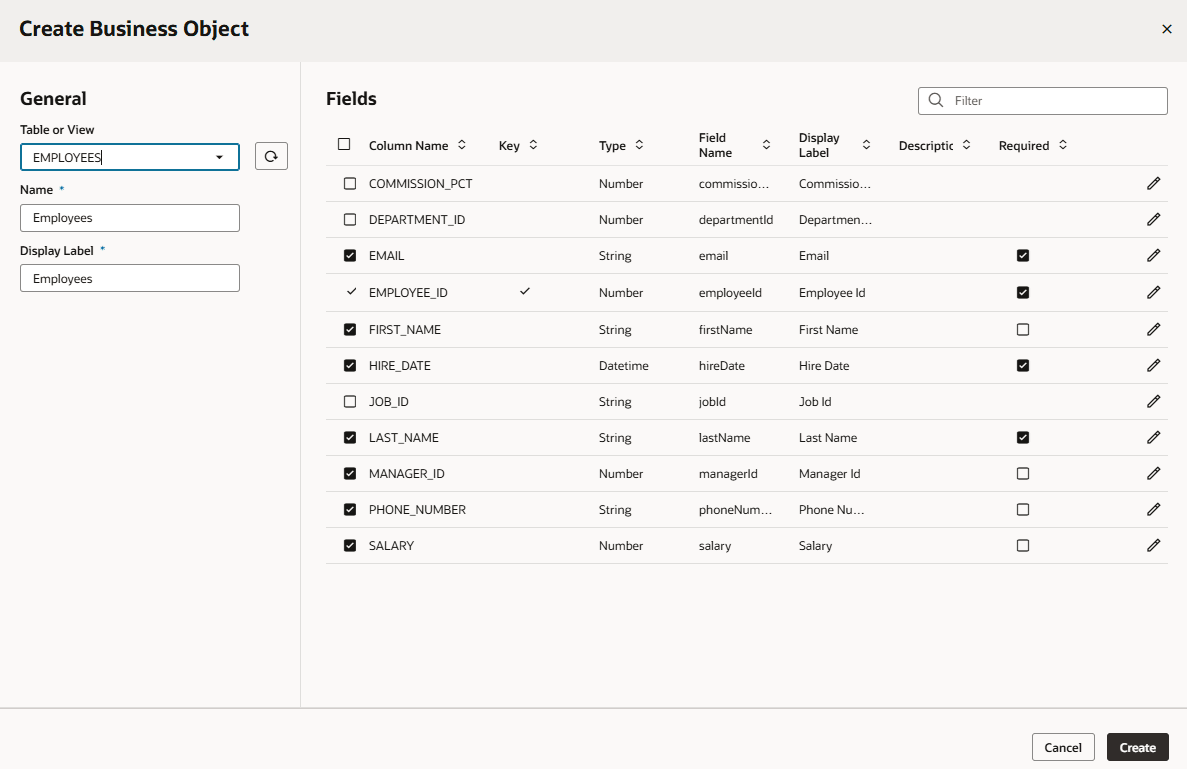Click the refresh icon beside Table or View

click(271, 157)
